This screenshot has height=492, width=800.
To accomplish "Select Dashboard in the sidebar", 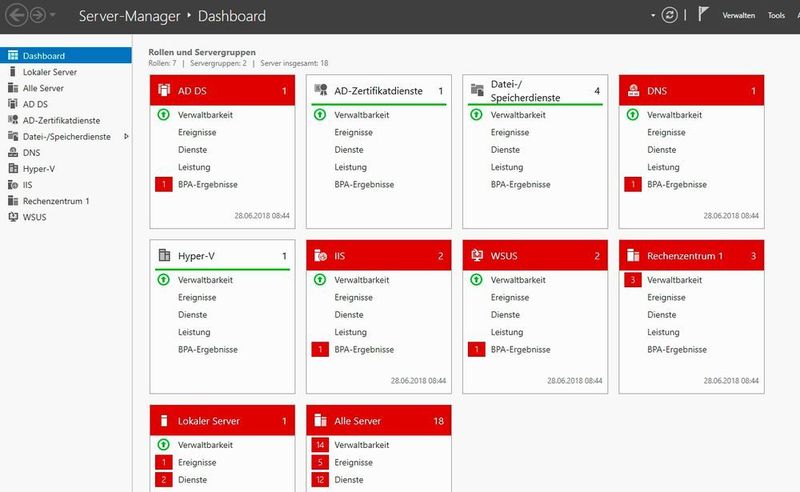I will tap(66, 56).
